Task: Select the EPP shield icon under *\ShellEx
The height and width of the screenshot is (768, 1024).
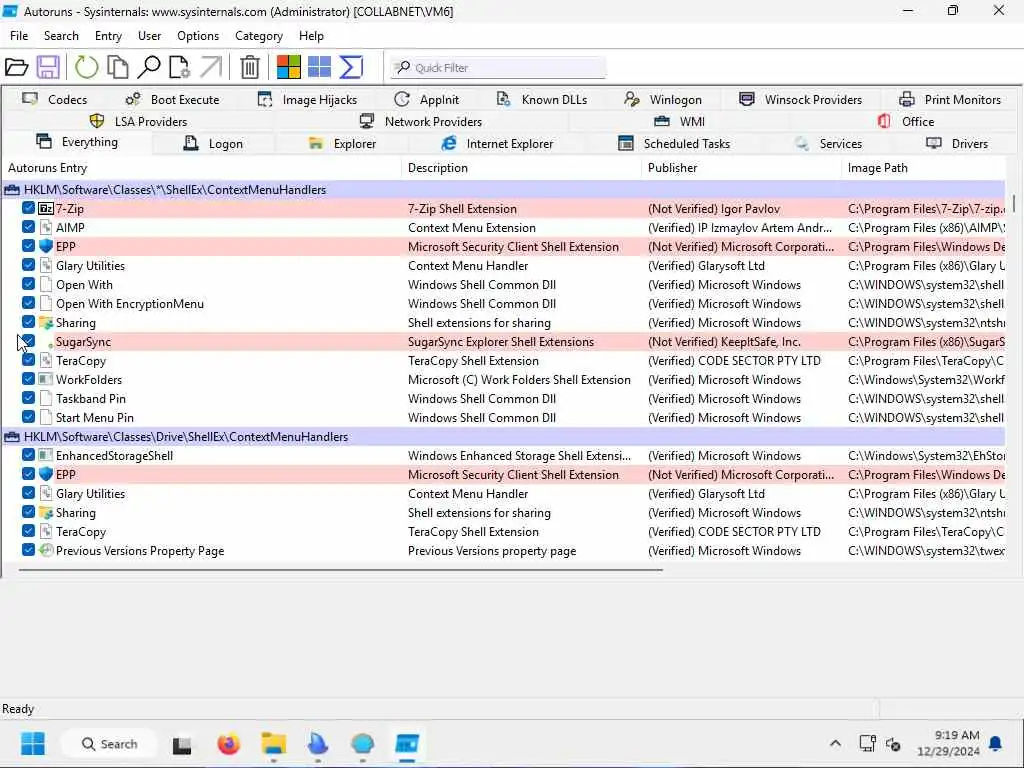Action: click(x=46, y=247)
